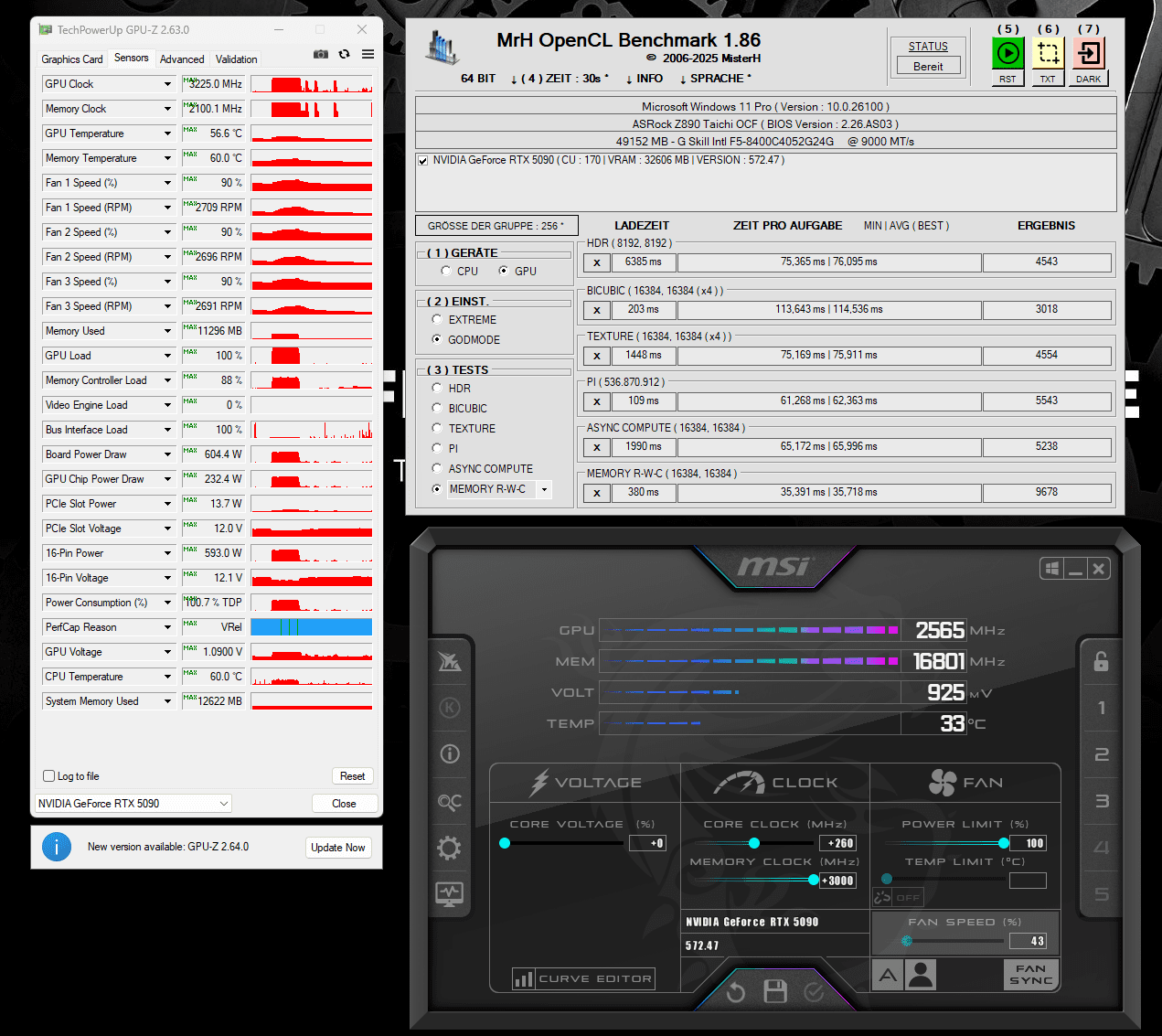Viewport: 1162px width, 1036px height.
Task: Switch to Validation tab
Action: coord(237,59)
